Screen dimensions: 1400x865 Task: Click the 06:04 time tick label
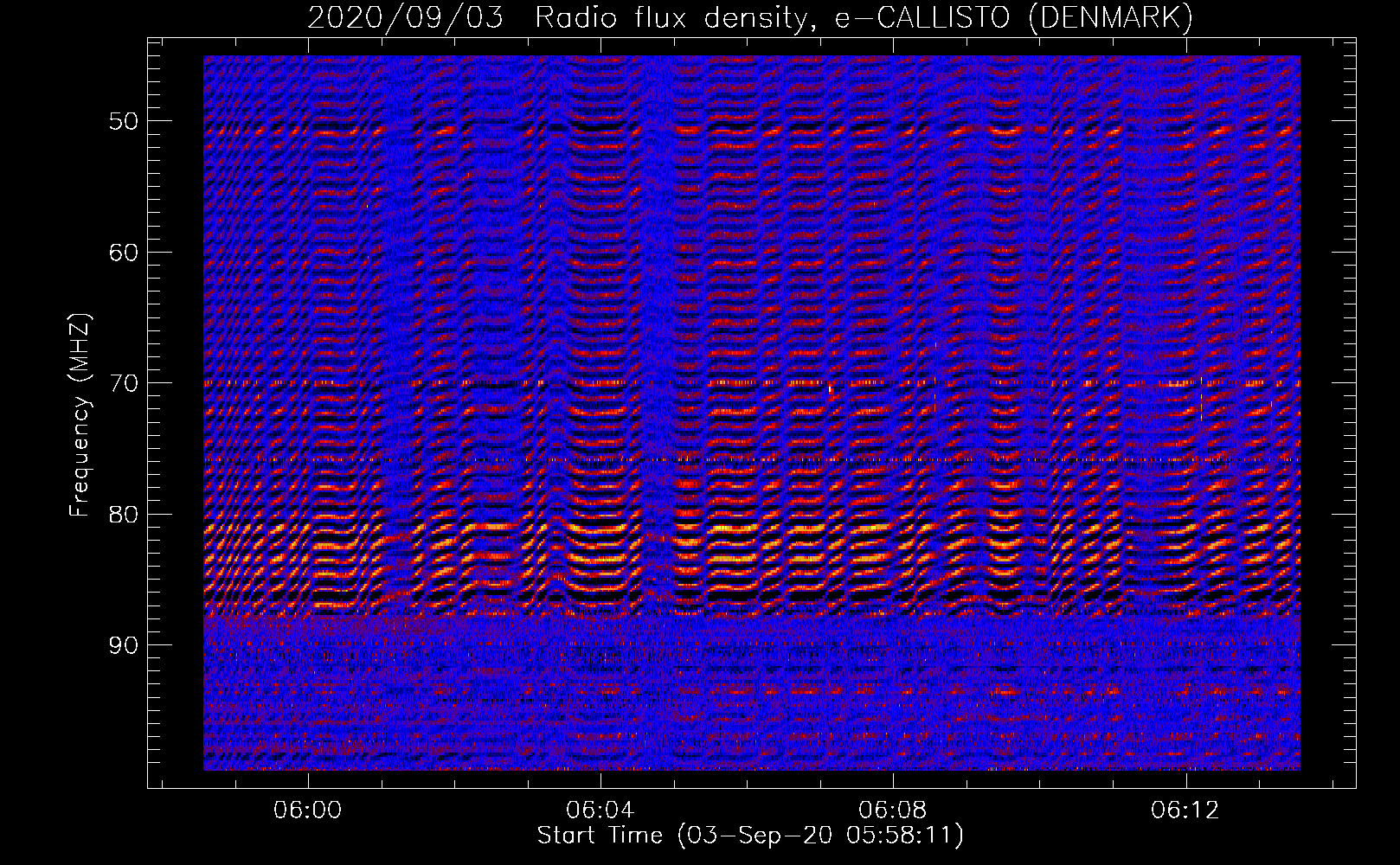[600, 810]
